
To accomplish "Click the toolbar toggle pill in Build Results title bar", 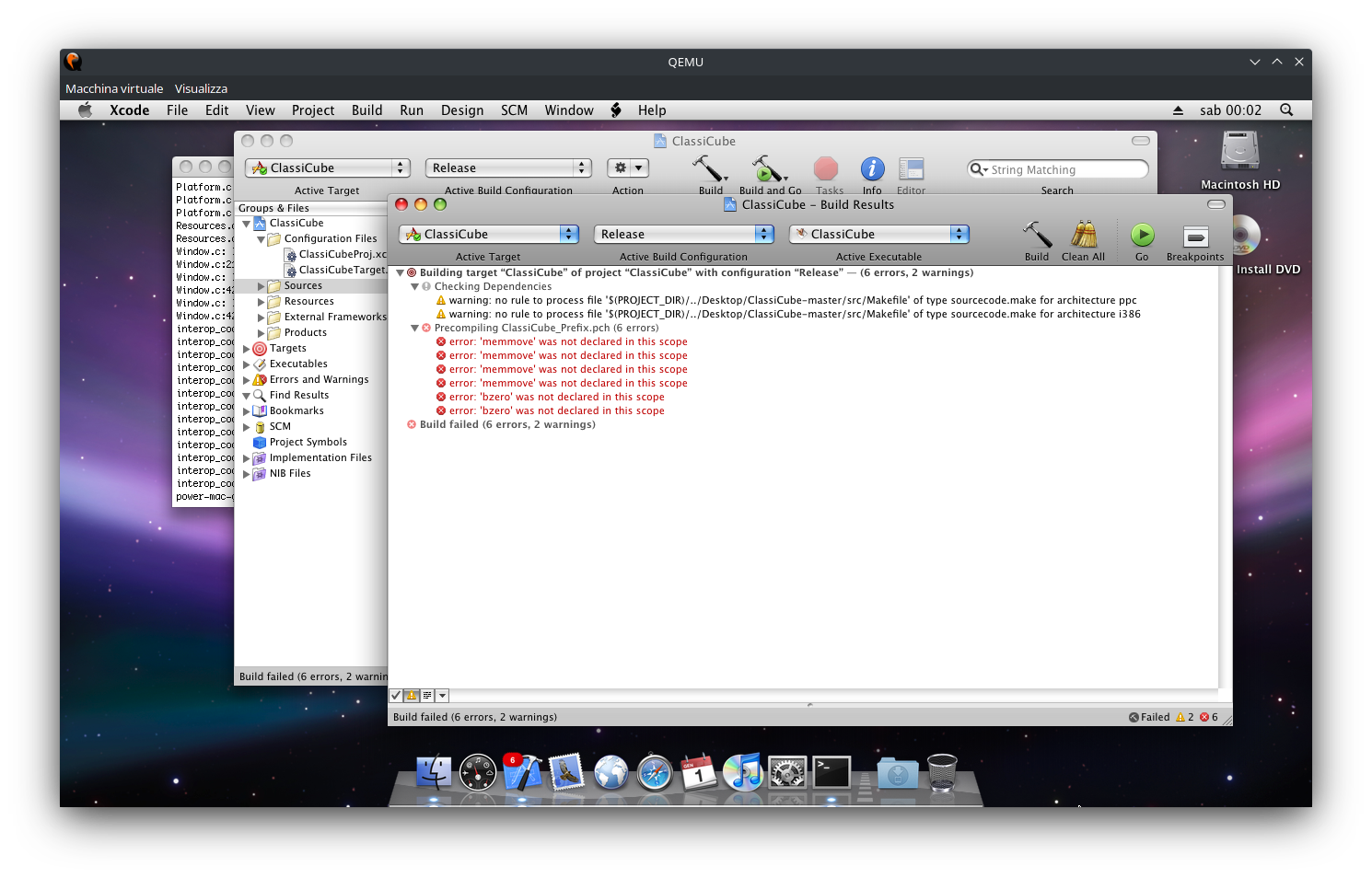I will [1216, 204].
